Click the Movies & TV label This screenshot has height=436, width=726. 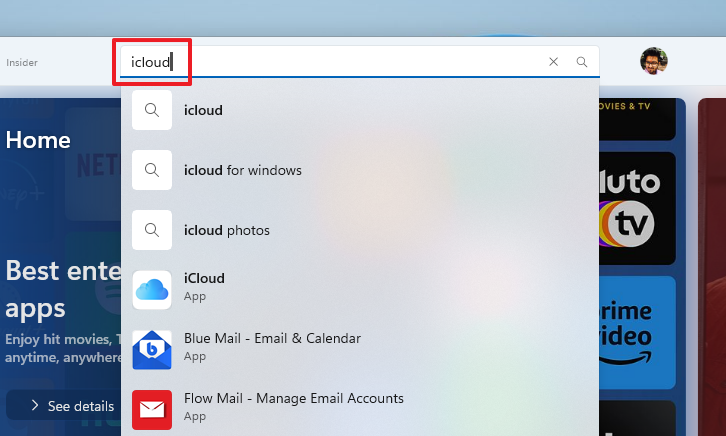625,106
